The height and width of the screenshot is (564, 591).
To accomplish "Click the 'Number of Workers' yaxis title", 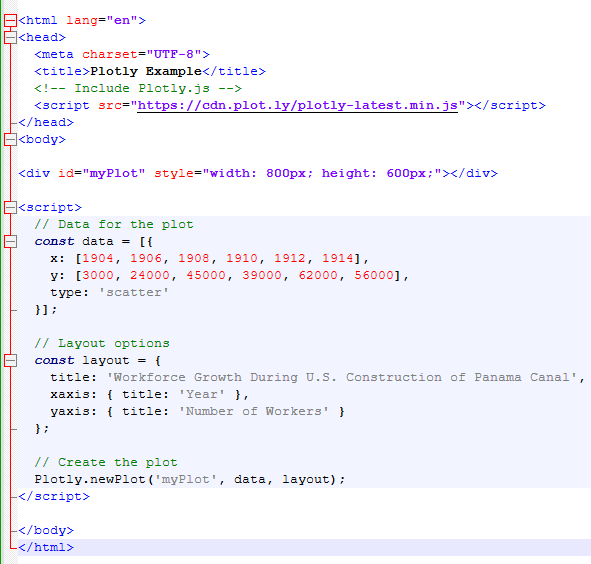I will point(254,411).
